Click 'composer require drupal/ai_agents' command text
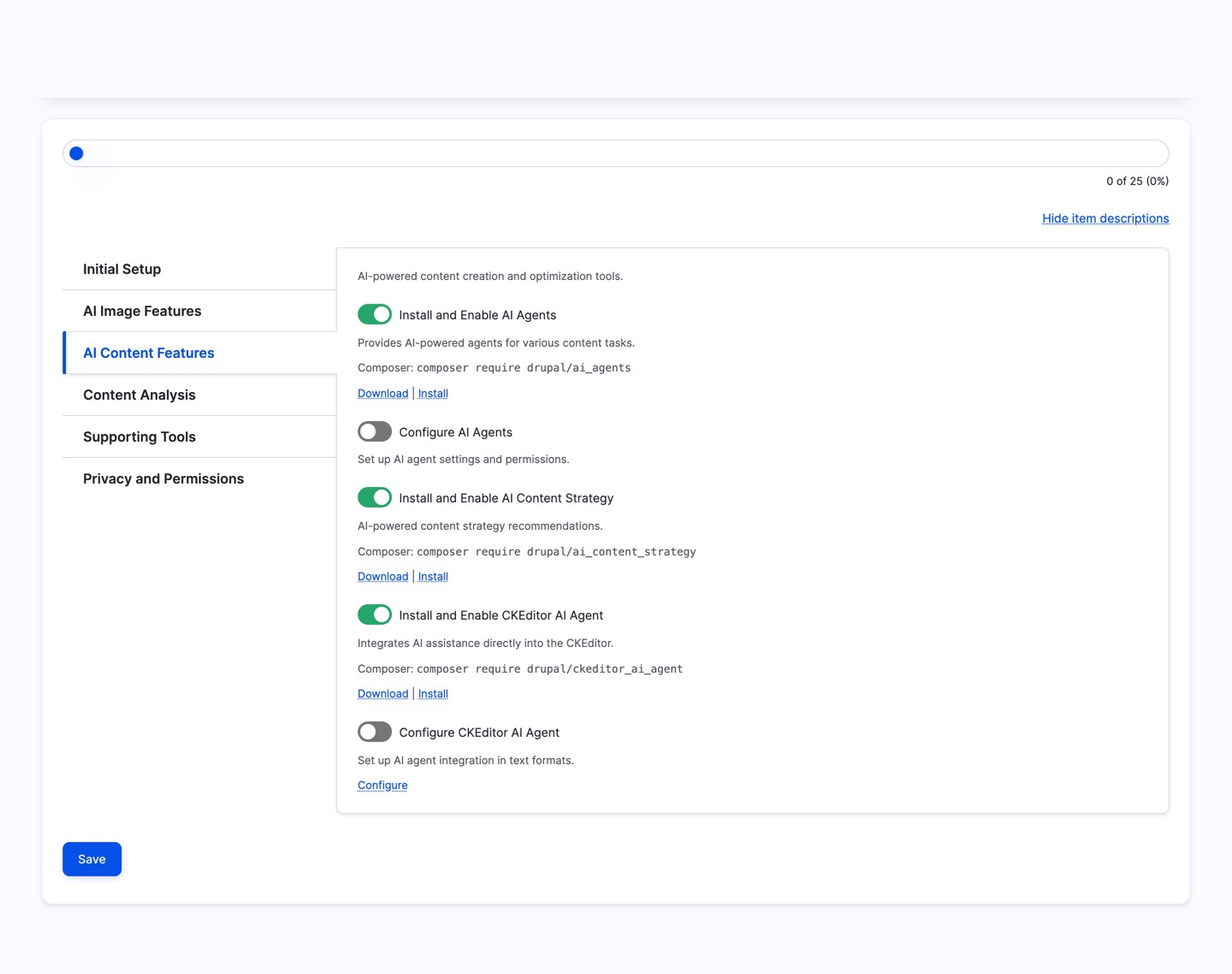This screenshot has width=1232, height=974. pyautogui.click(x=524, y=368)
